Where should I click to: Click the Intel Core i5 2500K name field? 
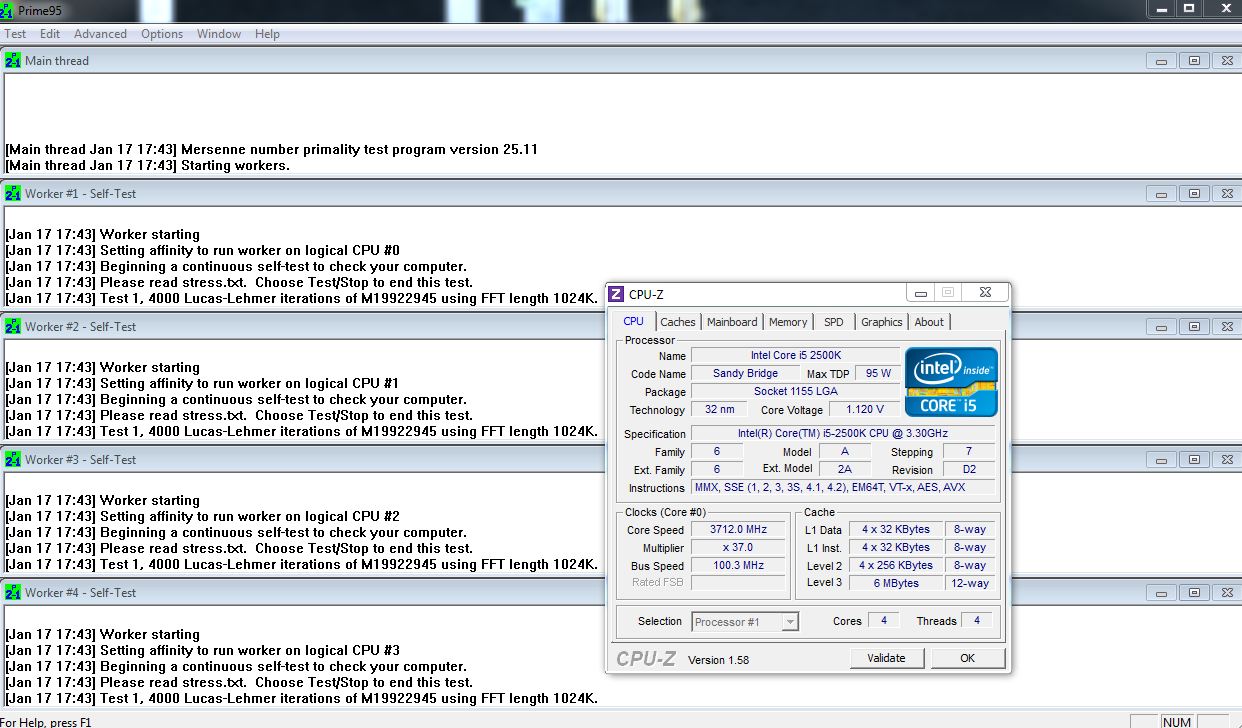796,356
